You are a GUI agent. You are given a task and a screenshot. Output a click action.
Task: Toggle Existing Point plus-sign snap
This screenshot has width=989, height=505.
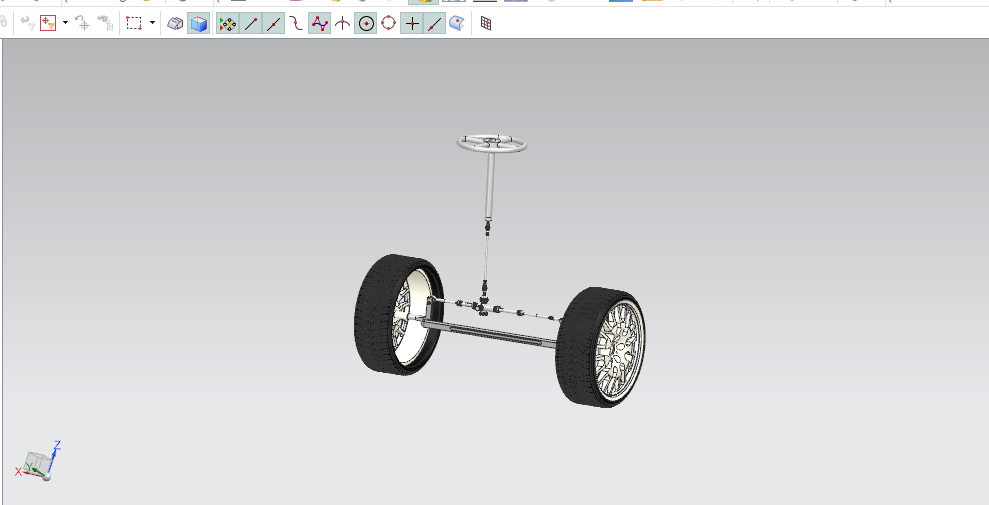coord(412,24)
